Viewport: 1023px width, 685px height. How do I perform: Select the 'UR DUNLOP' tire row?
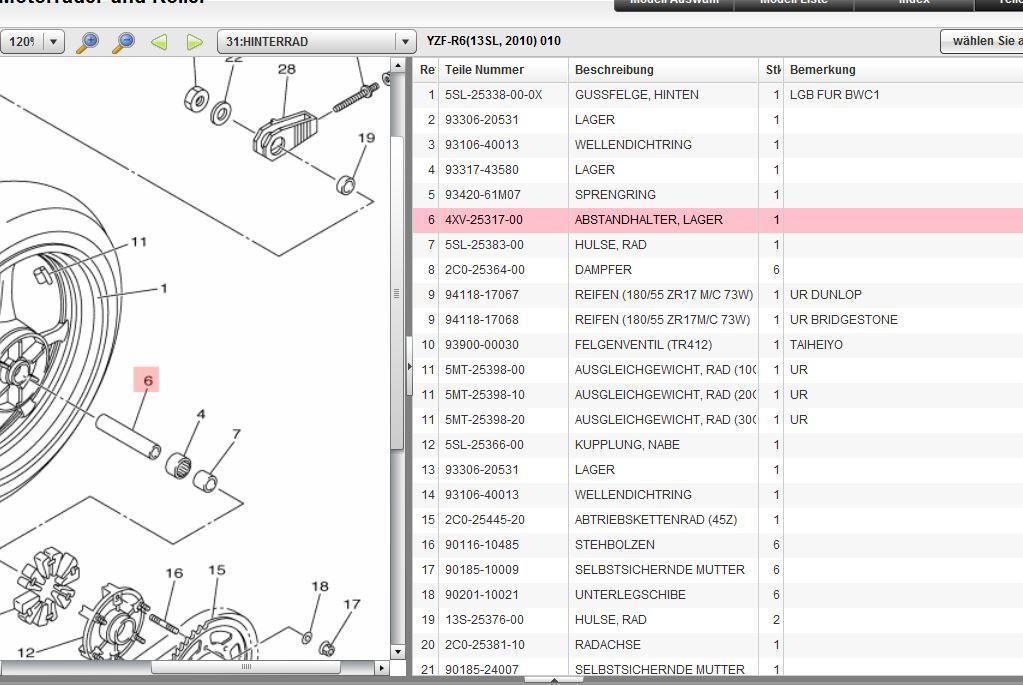point(718,295)
